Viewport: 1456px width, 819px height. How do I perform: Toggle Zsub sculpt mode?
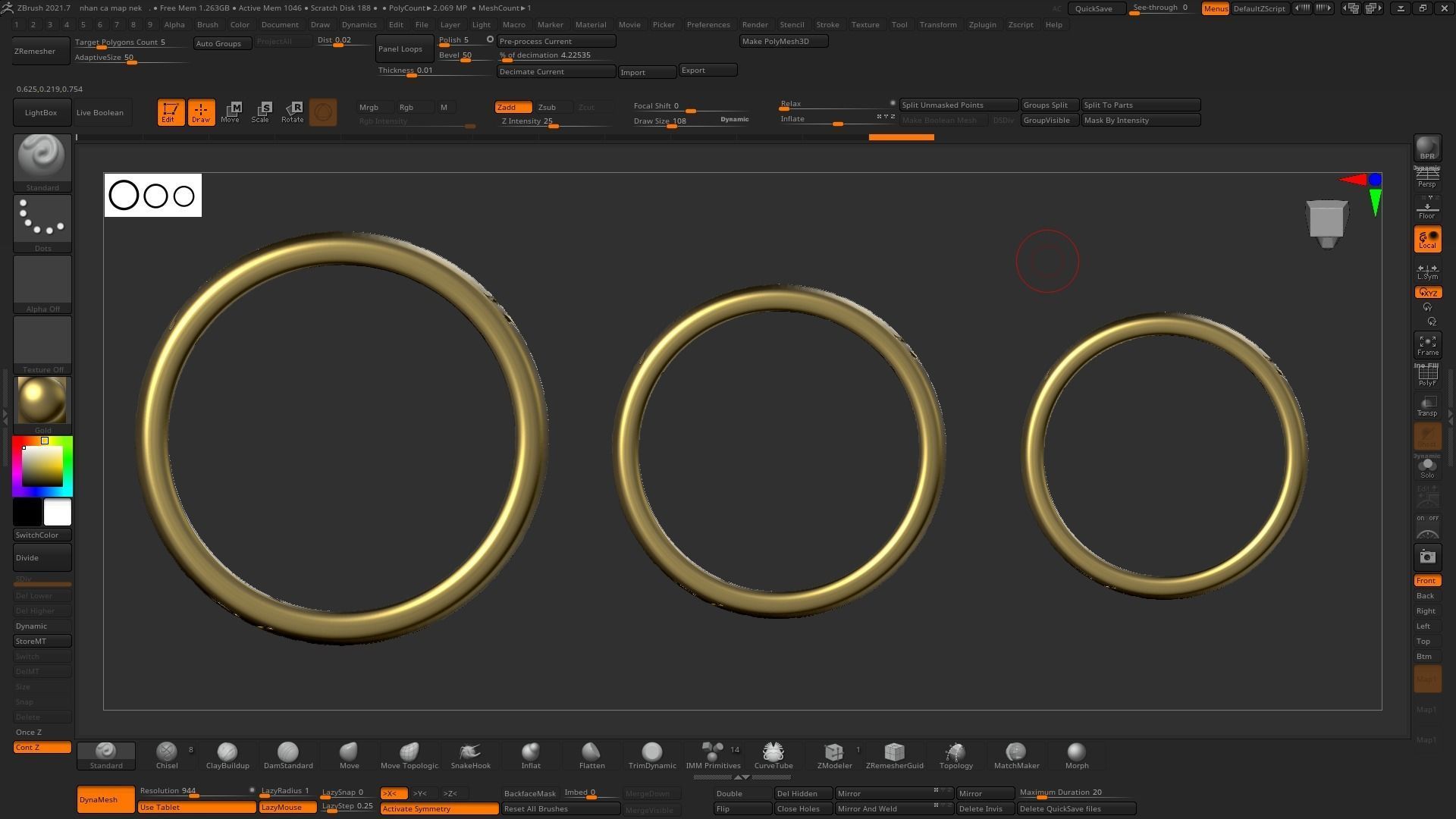coord(553,107)
